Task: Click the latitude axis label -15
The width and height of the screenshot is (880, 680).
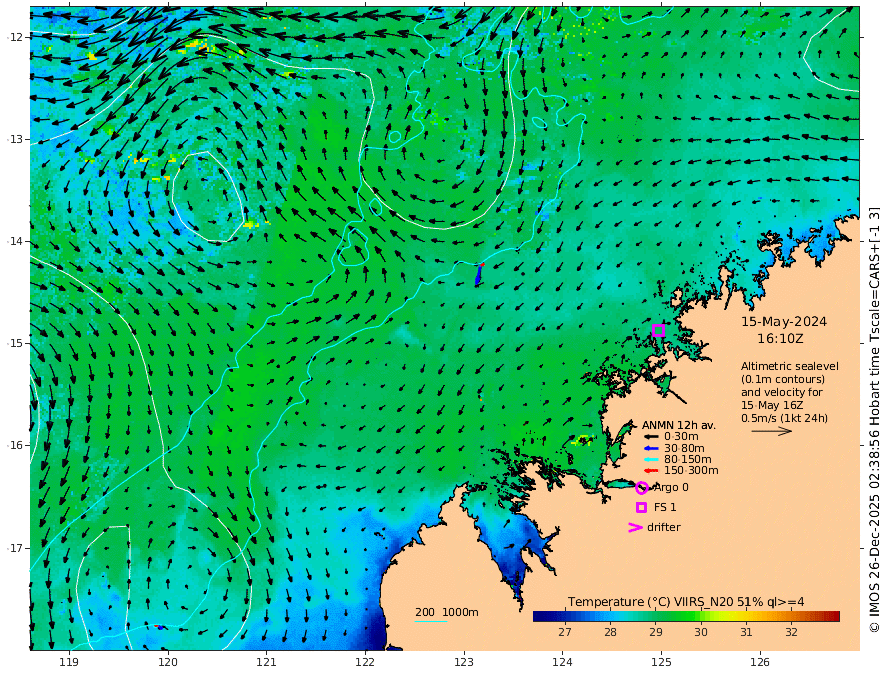Action: point(15,343)
